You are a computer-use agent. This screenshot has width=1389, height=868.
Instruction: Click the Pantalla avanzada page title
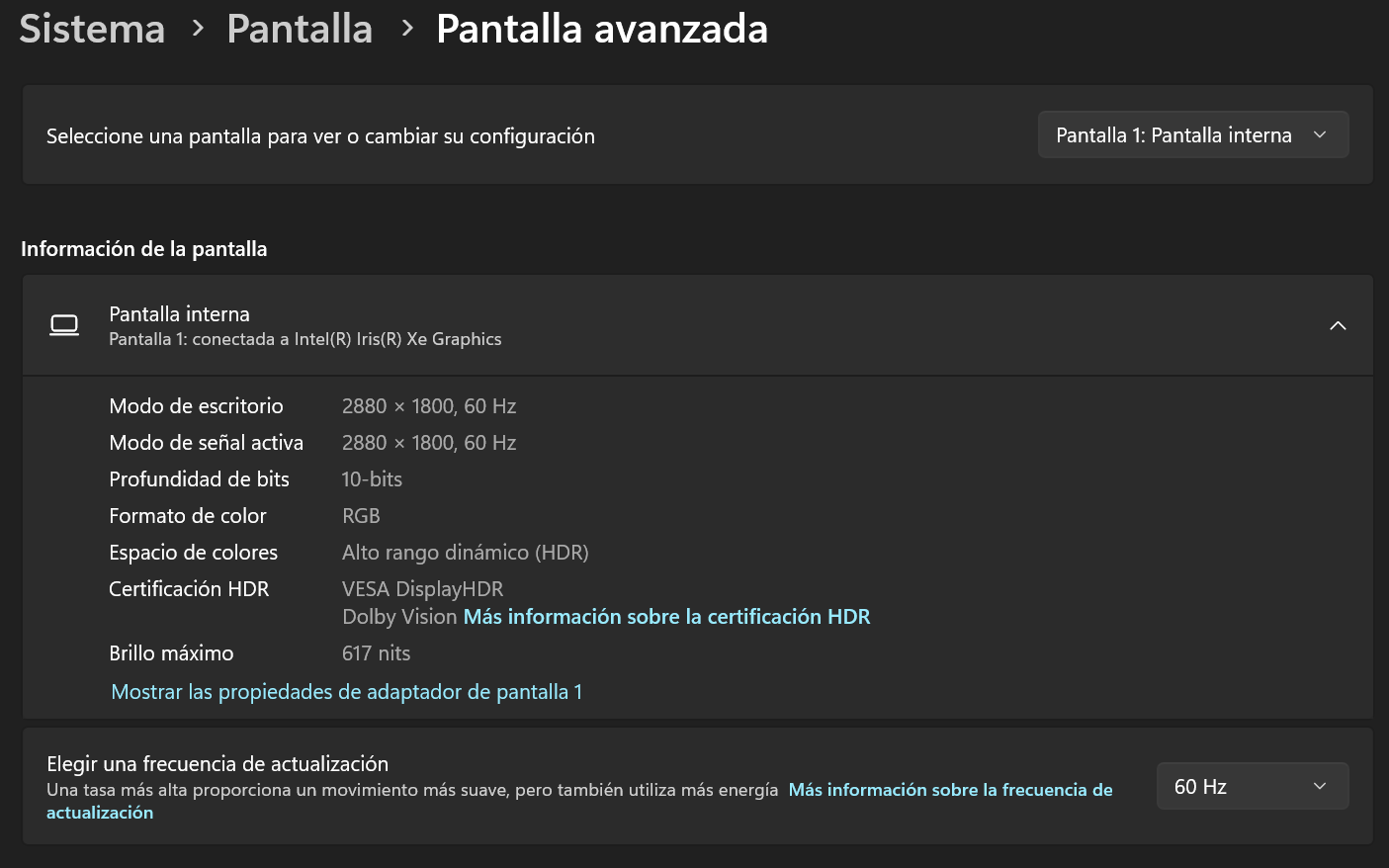click(x=601, y=29)
